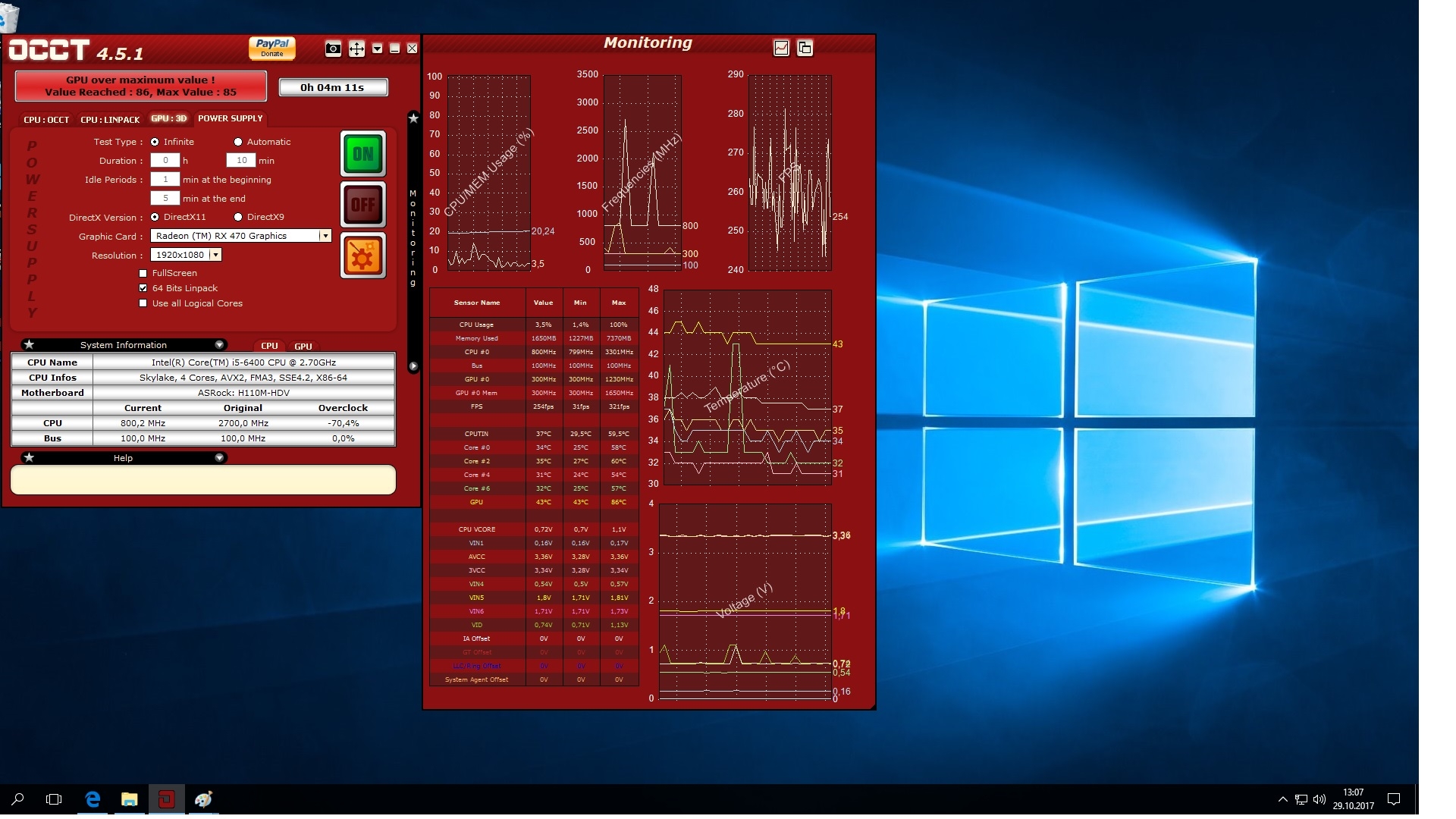This screenshot has width=1456, height=819.
Task: Click the Intel Core i5-6400 CPU name cell
Action: click(x=243, y=362)
